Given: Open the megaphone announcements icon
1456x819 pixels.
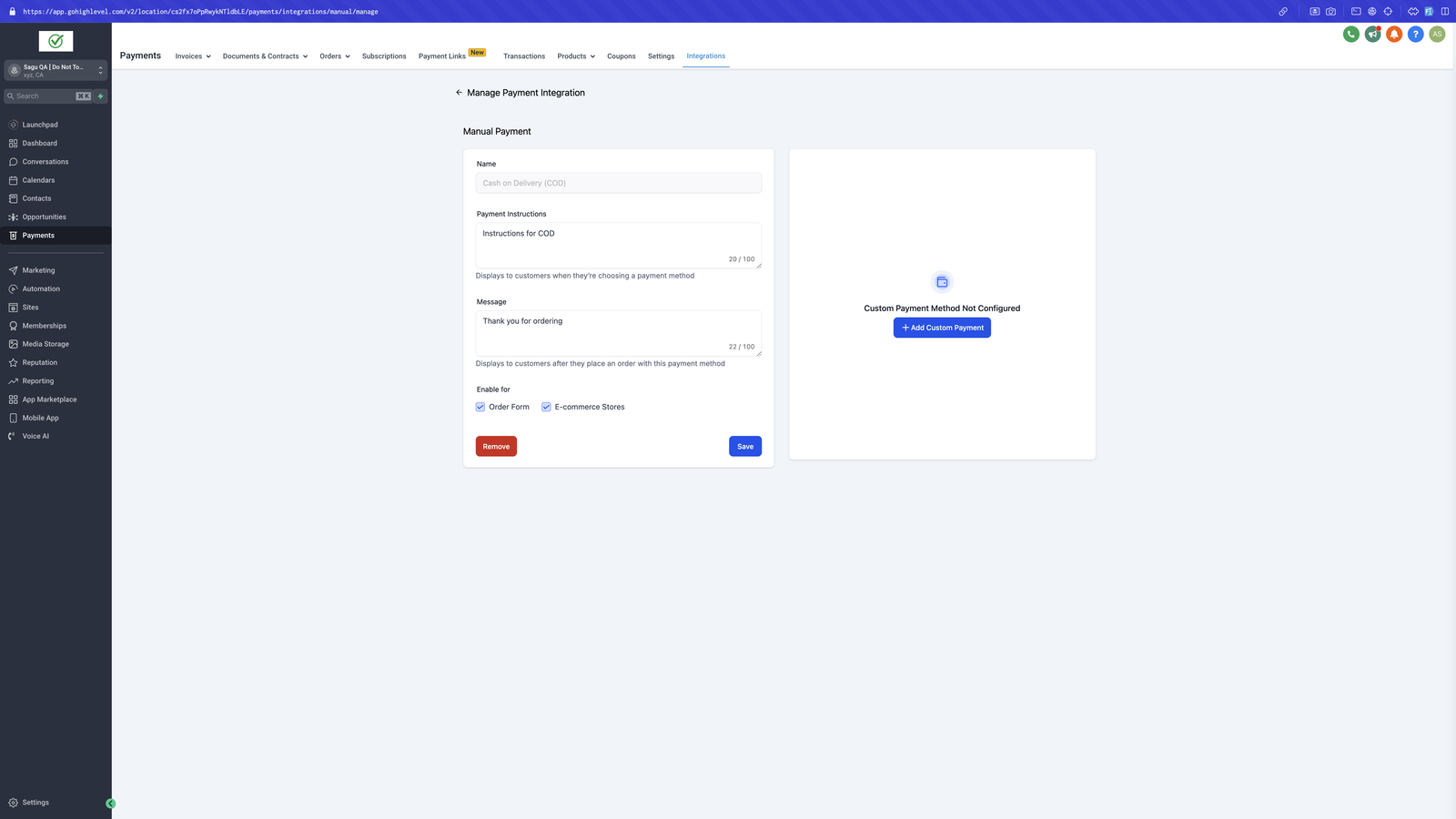Looking at the screenshot, I should click(x=1372, y=34).
